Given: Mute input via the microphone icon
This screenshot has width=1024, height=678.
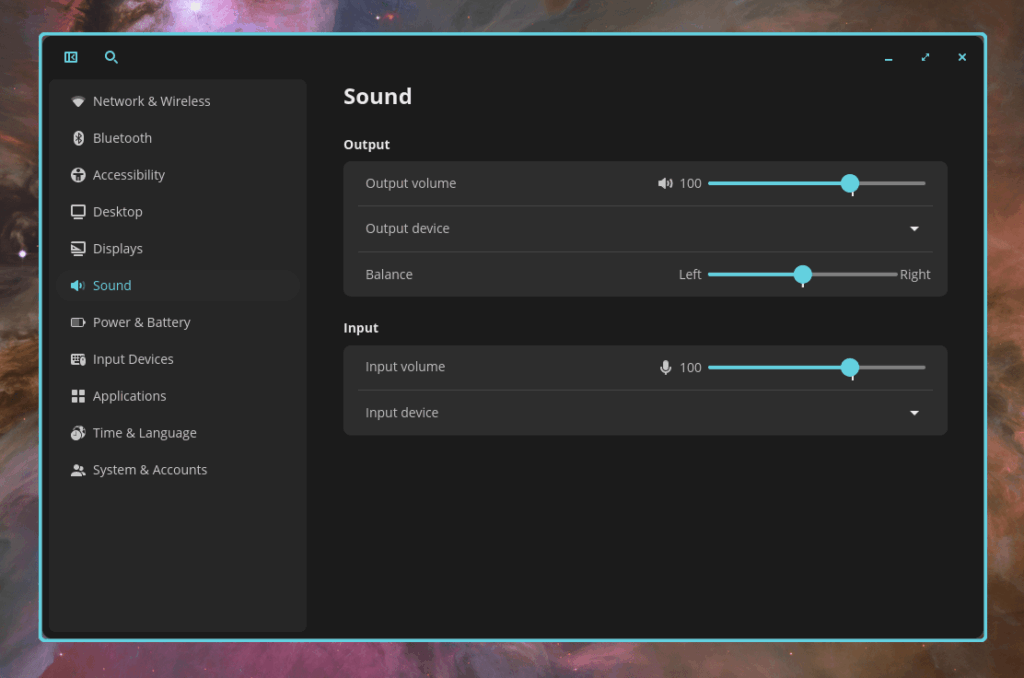Looking at the screenshot, I should [x=666, y=368].
